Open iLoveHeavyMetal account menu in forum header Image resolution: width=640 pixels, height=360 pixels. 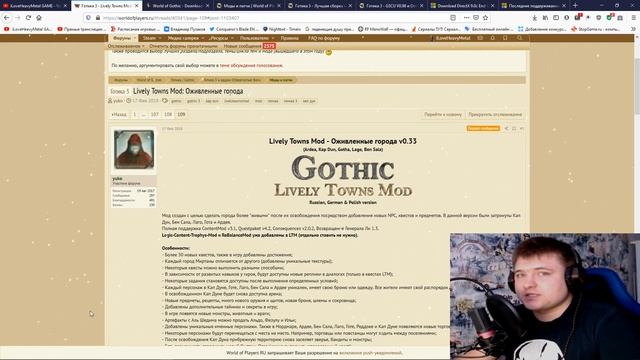coord(451,38)
